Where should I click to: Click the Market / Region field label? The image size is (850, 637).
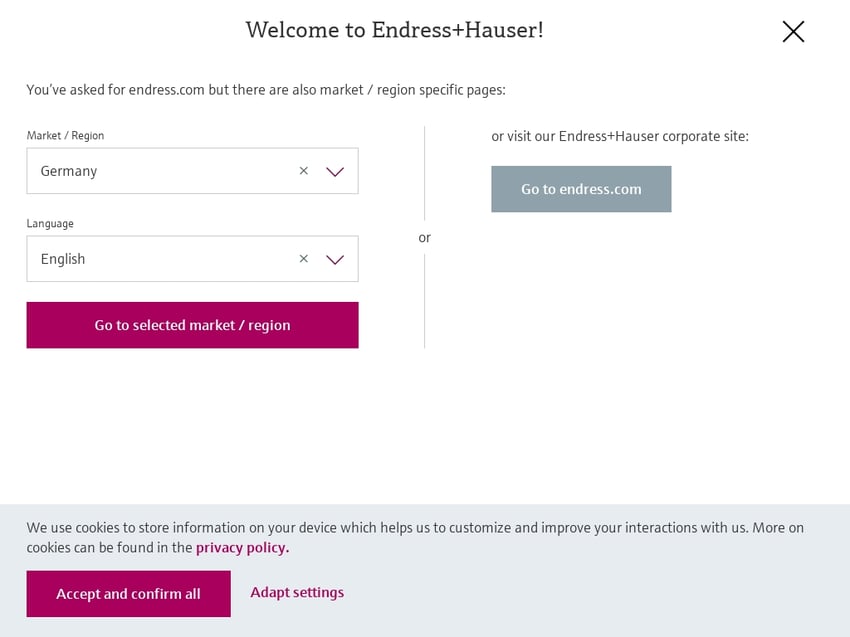(x=65, y=136)
